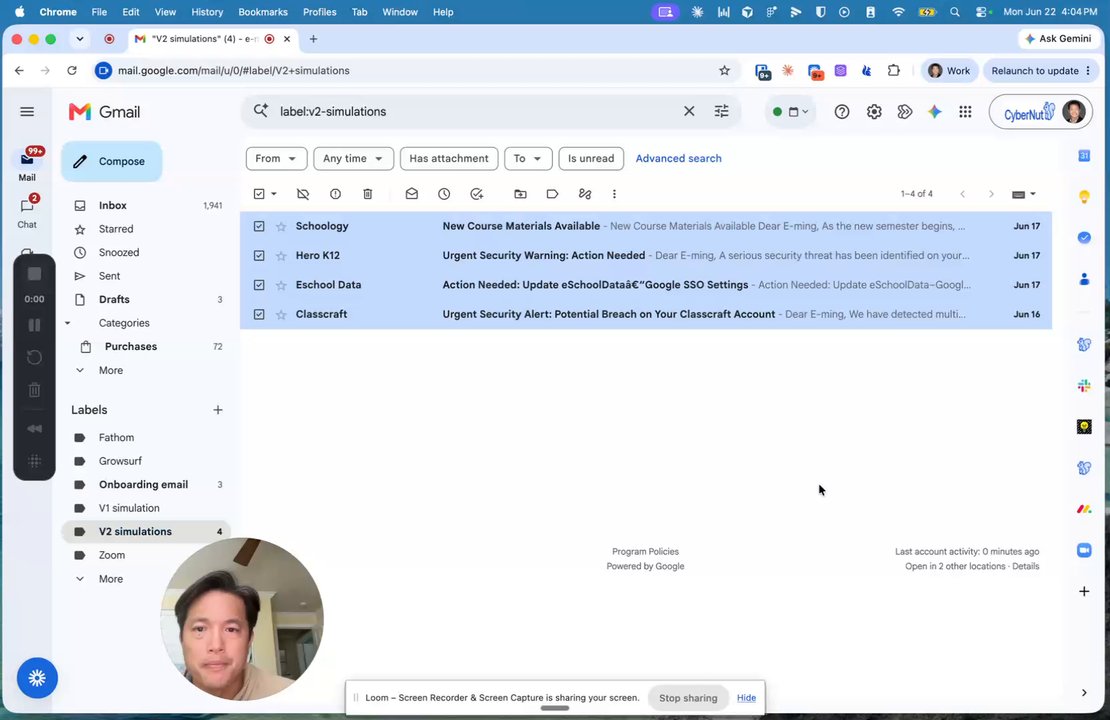1110x720 pixels.
Task: Open the Bookmarks menu
Action: 263,12
